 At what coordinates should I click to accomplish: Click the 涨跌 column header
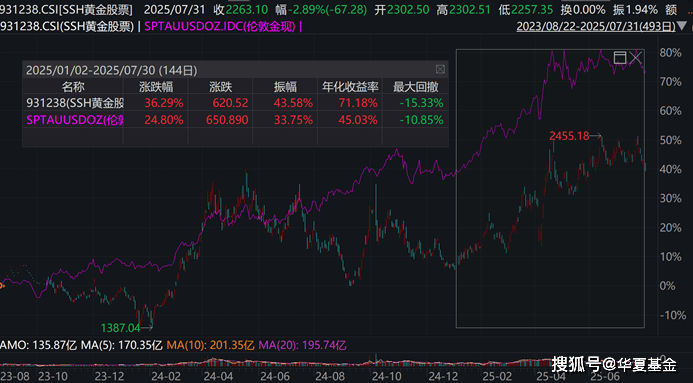click(221, 87)
